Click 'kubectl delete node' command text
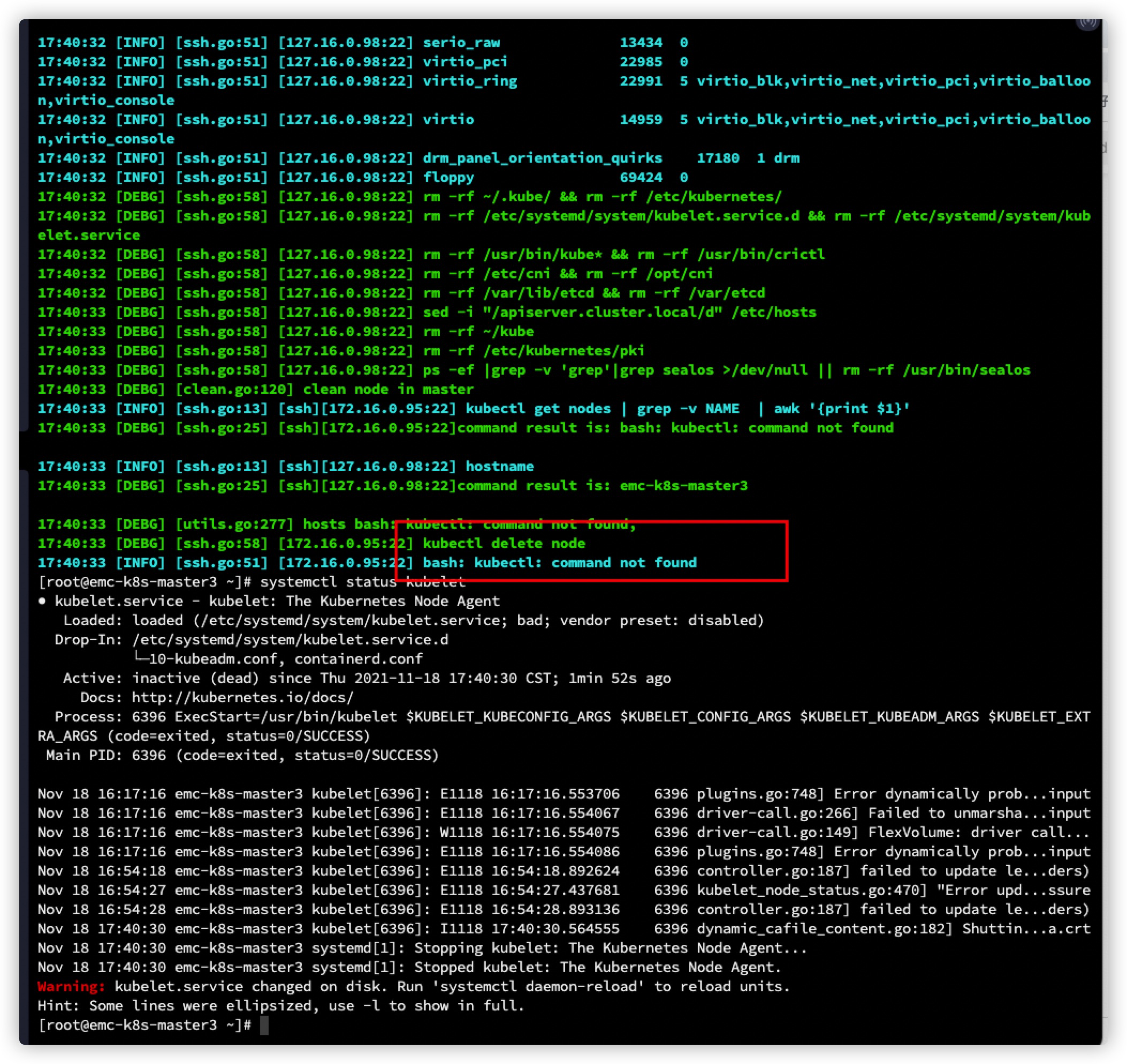The height and width of the screenshot is (1064, 1127). click(x=504, y=544)
